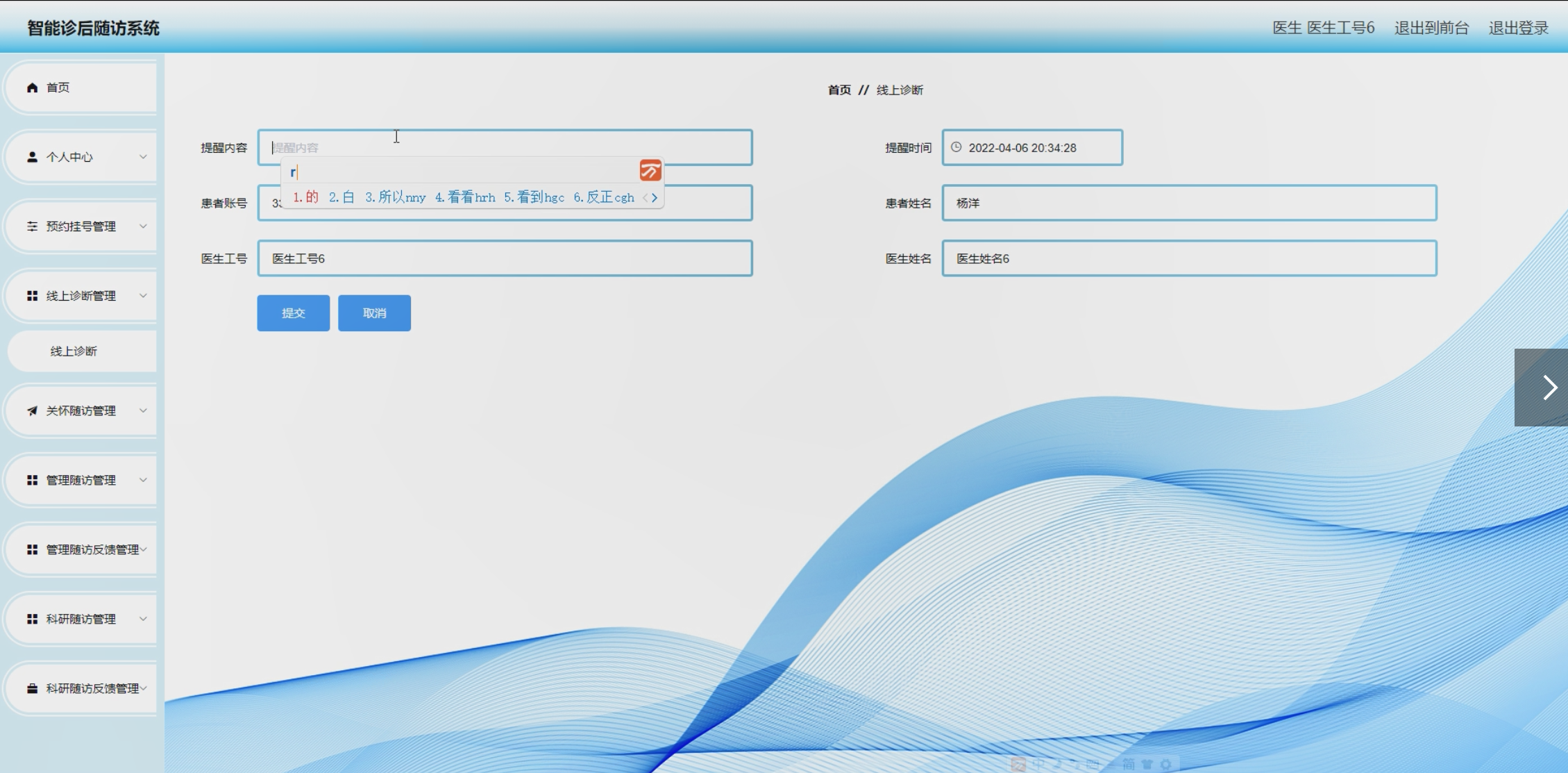
Task: Click the home icon beside 首页
Action: tap(32, 88)
